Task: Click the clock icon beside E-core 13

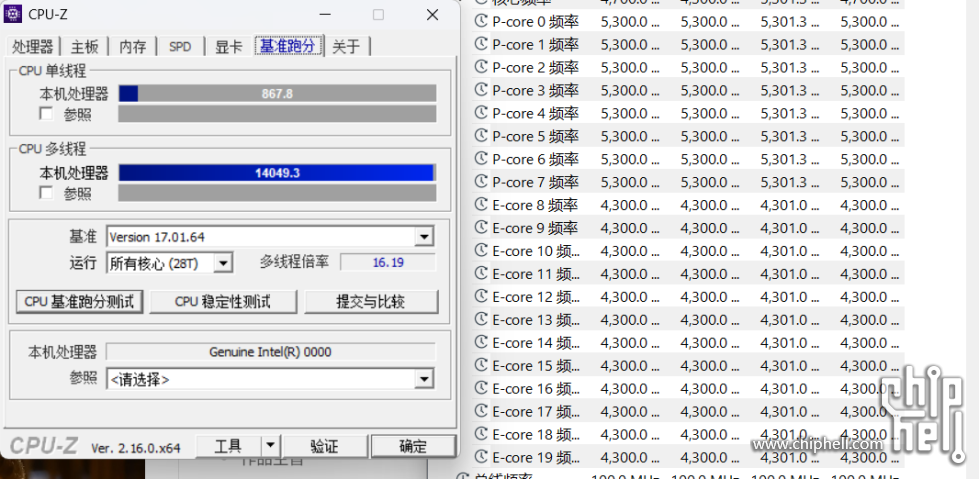Action: point(481,320)
